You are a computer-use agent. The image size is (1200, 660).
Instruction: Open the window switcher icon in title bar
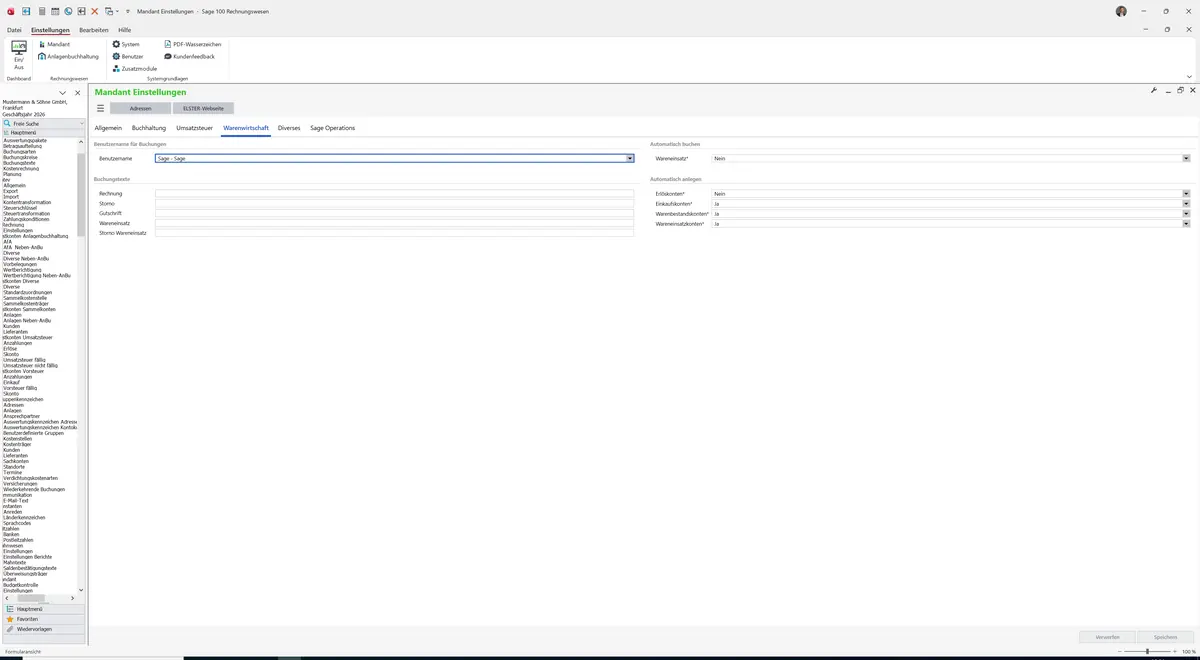click(108, 11)
